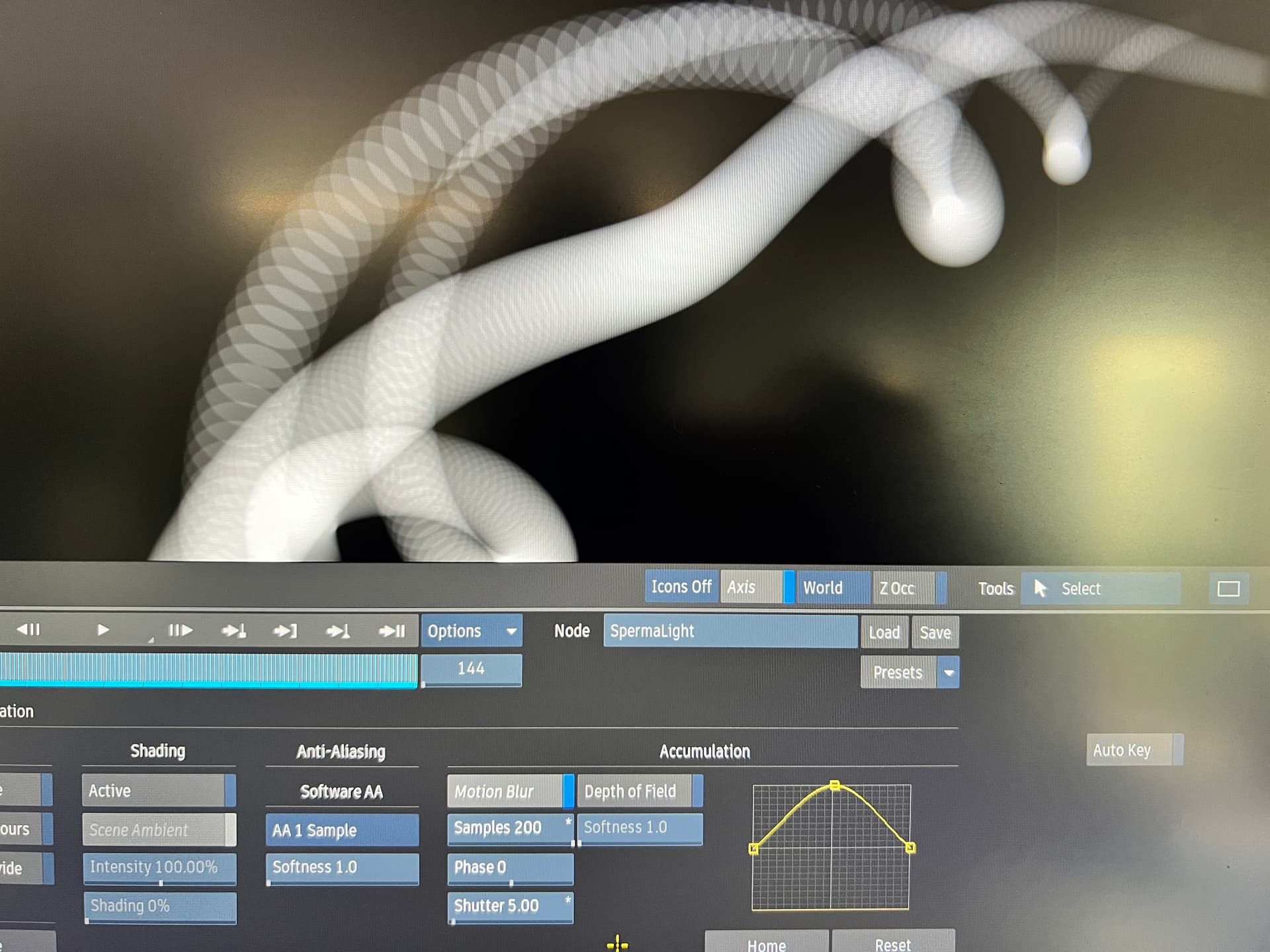Viewport: 1270px width, 952px height.
Task: Expand the Presets dropdown arrow
Action: coord(949,673)
